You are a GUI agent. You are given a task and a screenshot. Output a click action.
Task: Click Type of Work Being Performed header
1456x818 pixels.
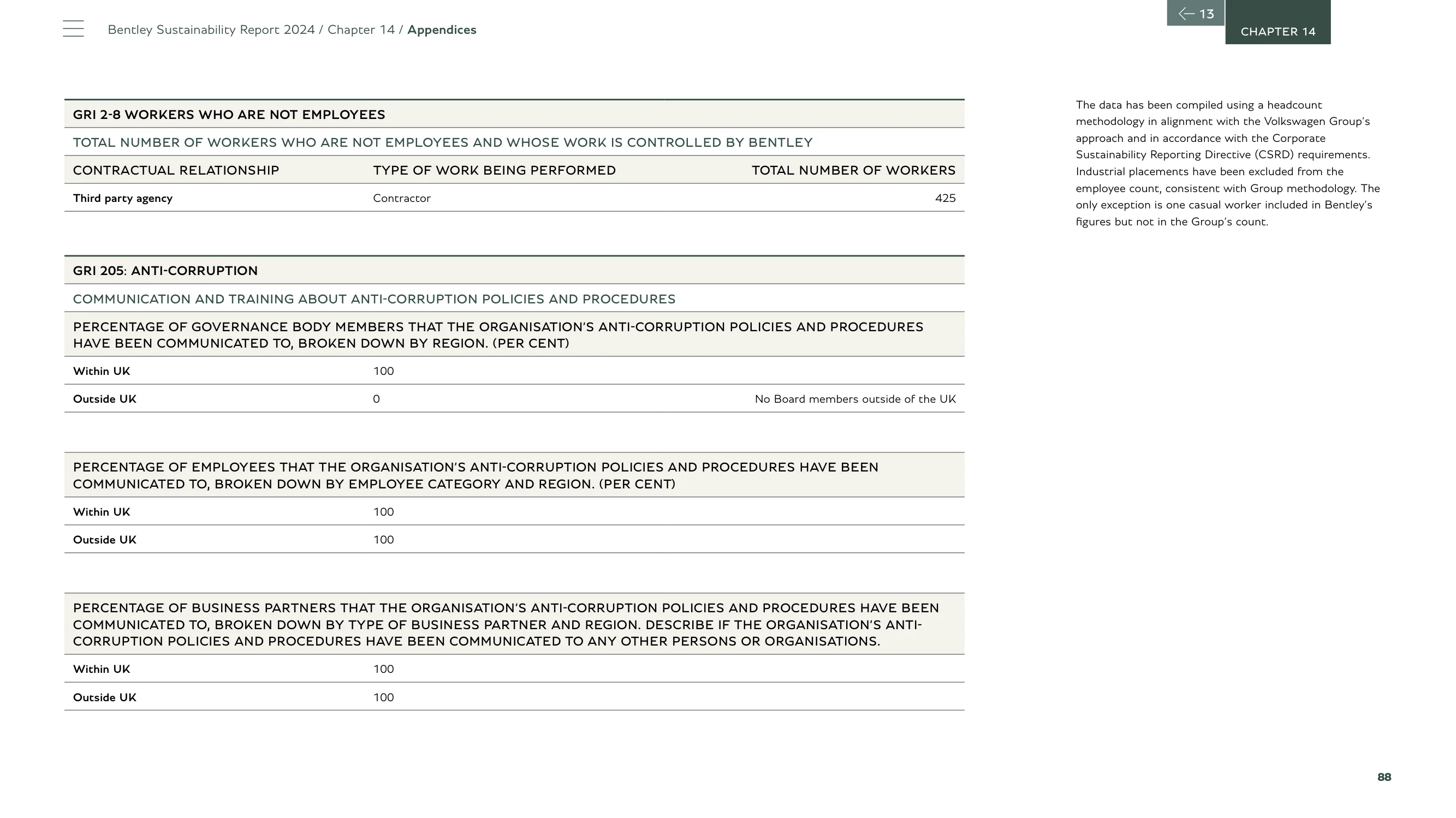coord(494,170)
